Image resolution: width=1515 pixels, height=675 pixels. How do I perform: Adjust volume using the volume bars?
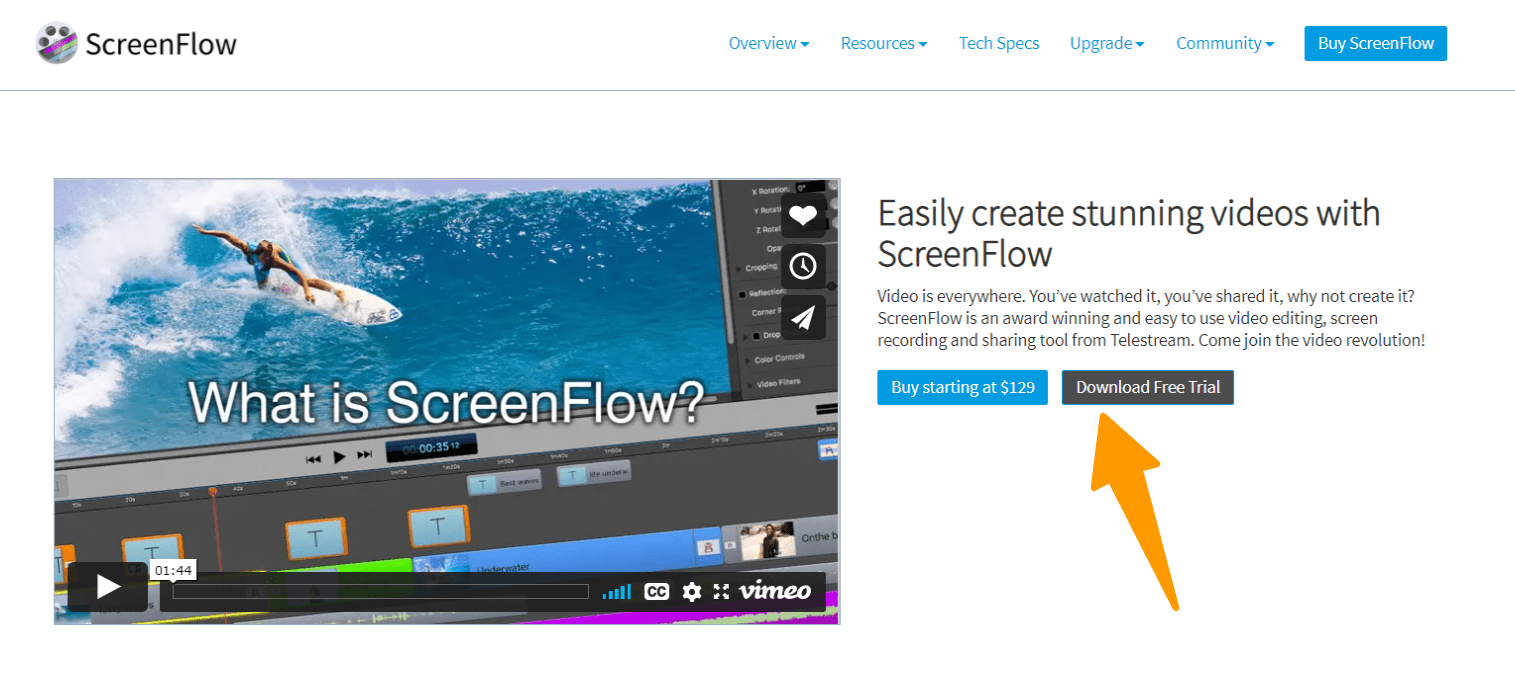click(617, 591)
